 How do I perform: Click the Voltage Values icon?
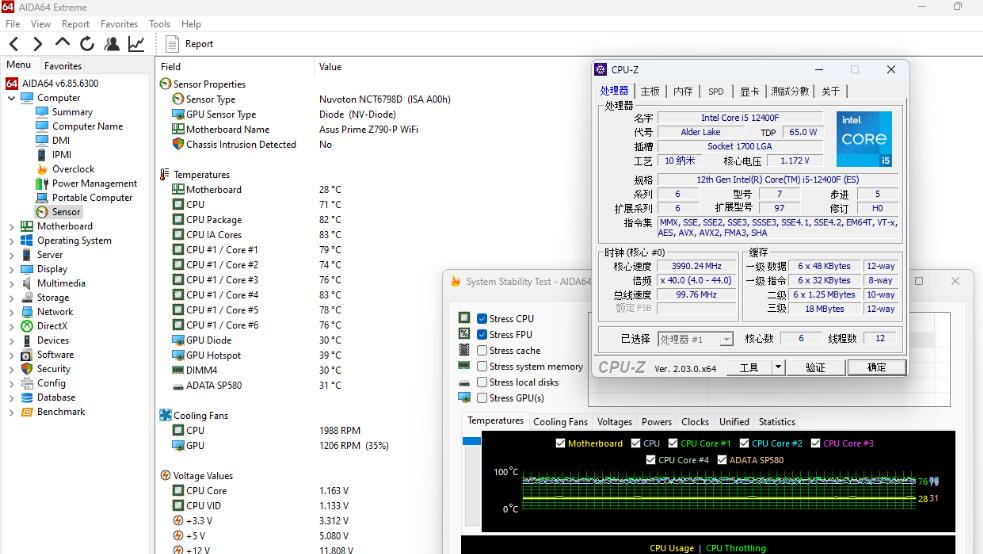(x=166, y=475)
